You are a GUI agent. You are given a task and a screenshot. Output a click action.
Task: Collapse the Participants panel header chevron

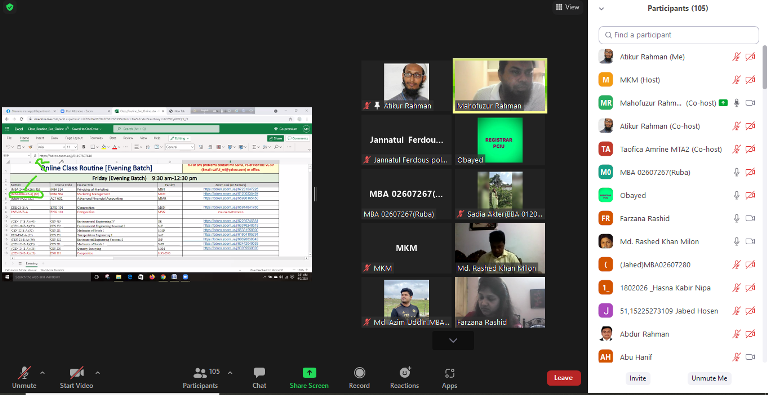point(601,8)
